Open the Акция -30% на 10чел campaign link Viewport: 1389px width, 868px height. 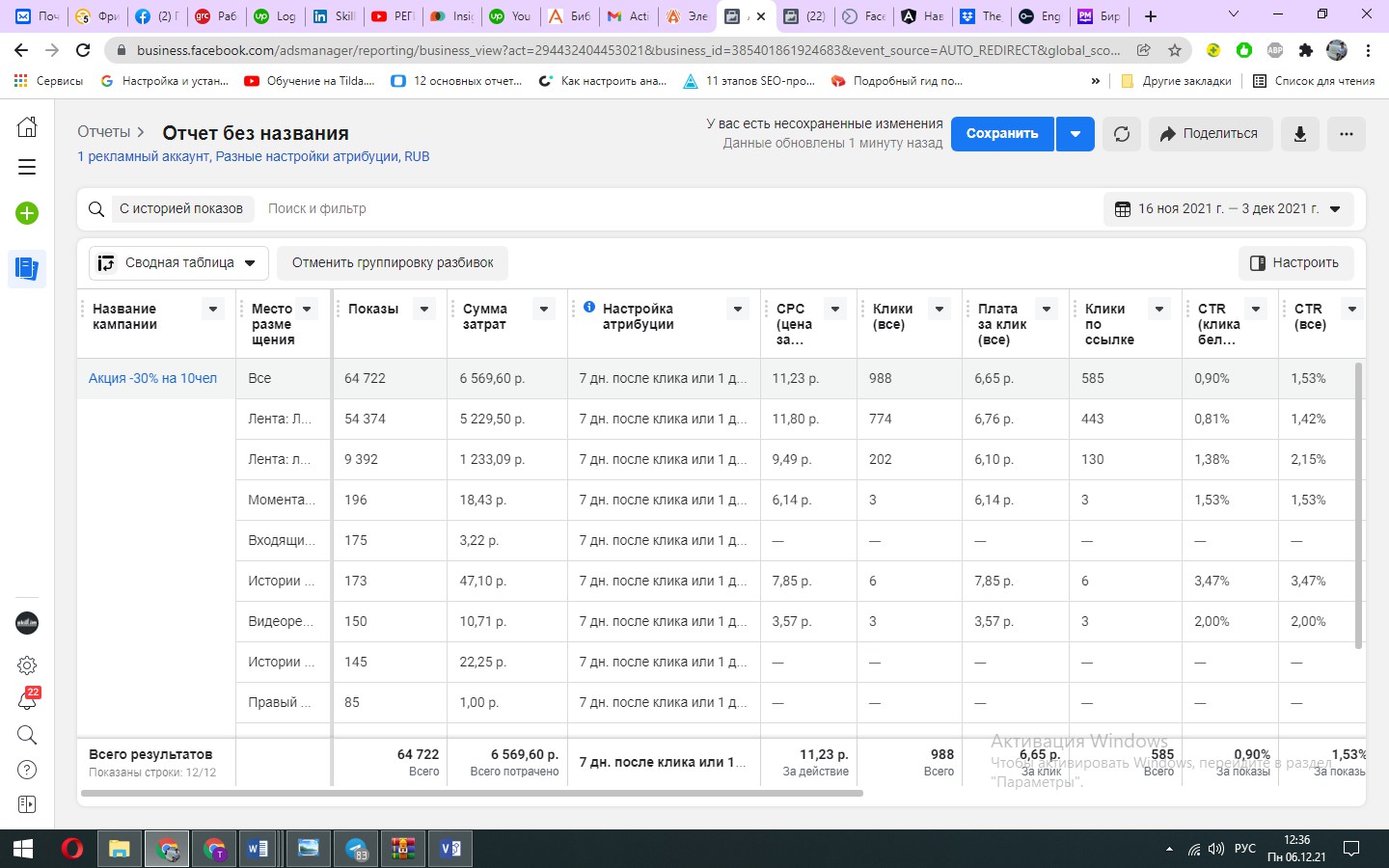coord(152,378)
